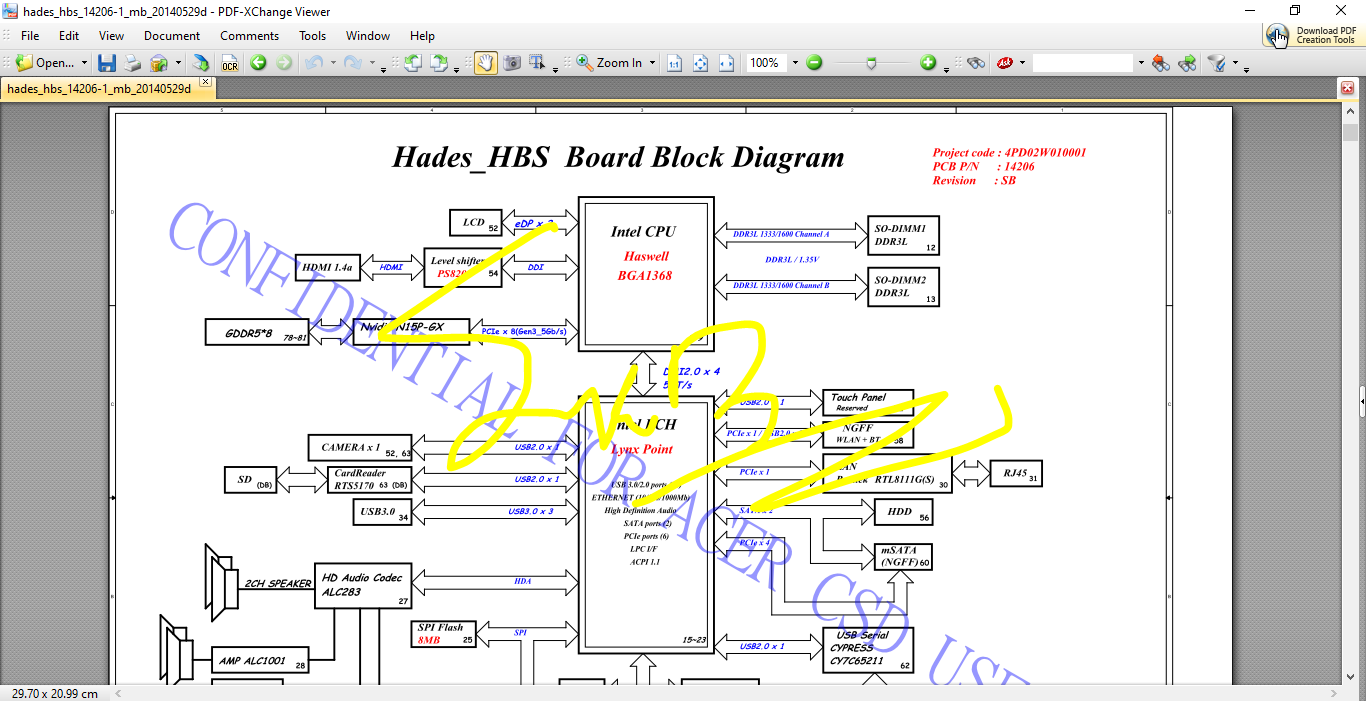1366x701 pixels.
Task: Select the Hand tool
Action: coord(485,63)
